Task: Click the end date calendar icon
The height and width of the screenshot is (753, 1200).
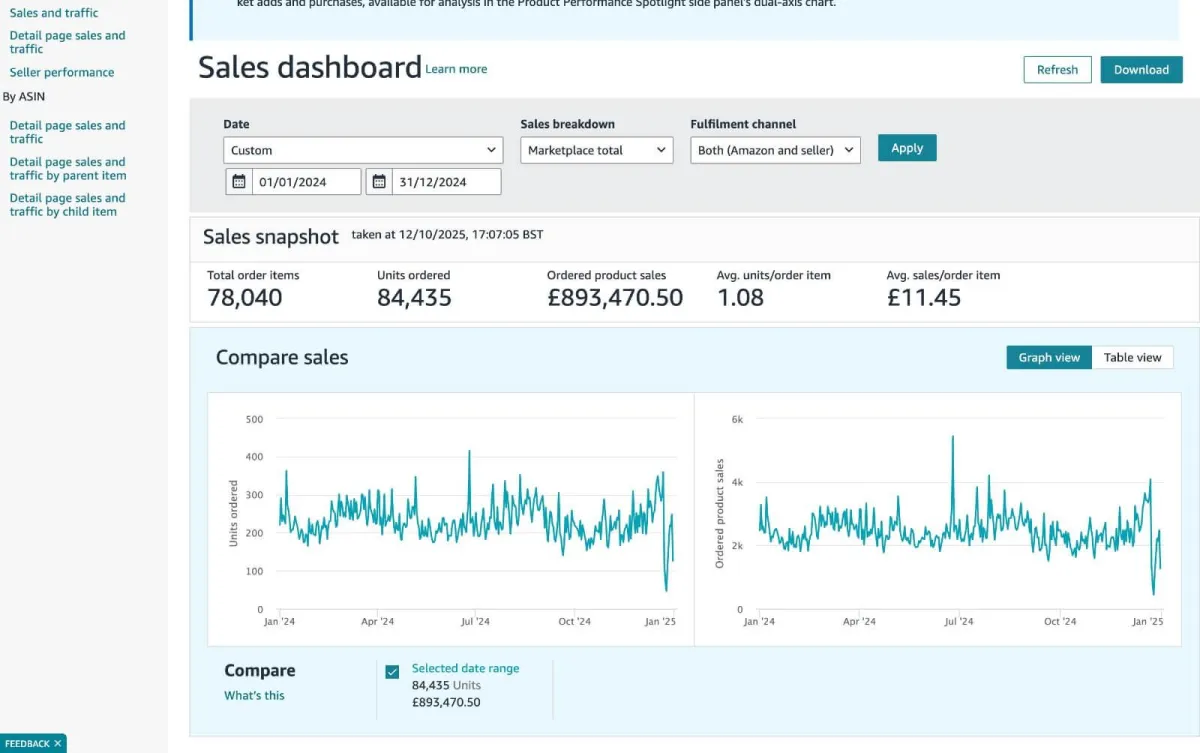Action: (379, 182)
